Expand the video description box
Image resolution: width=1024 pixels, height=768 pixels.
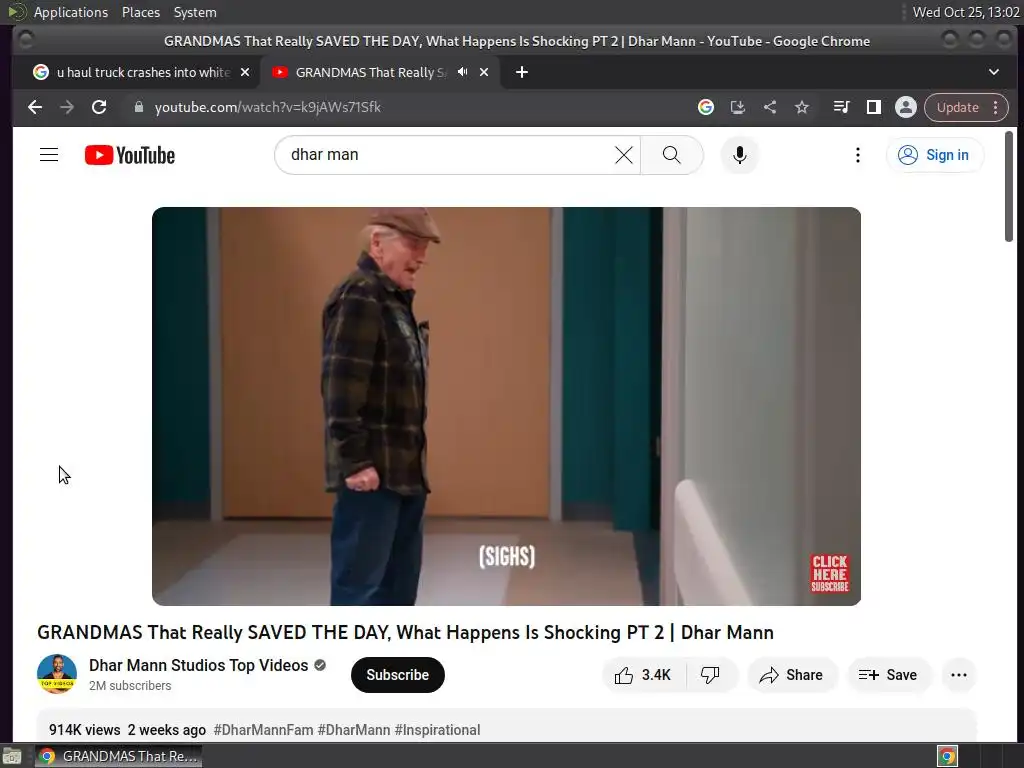(506, 725)
